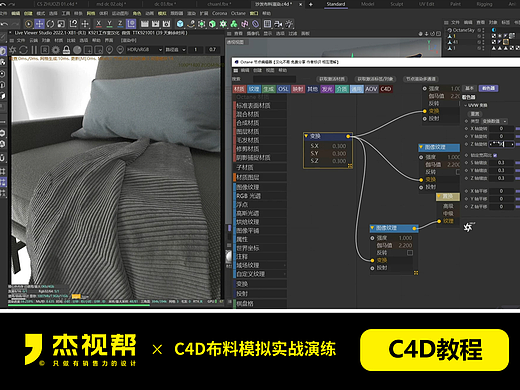
Task: Click Live Viewer focus picker pin icon
Action: pyautogui.click(x=109, y=50)
